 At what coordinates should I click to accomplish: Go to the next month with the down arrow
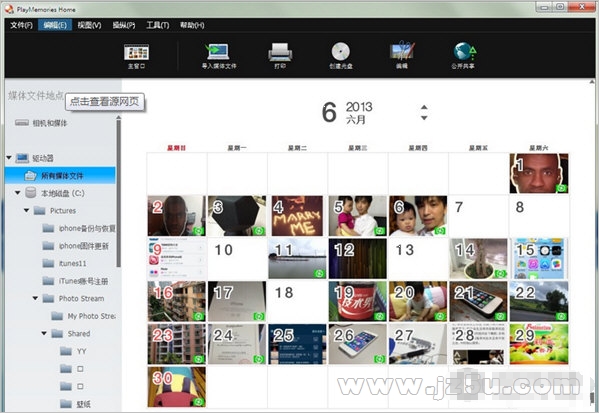coord(424,118)
